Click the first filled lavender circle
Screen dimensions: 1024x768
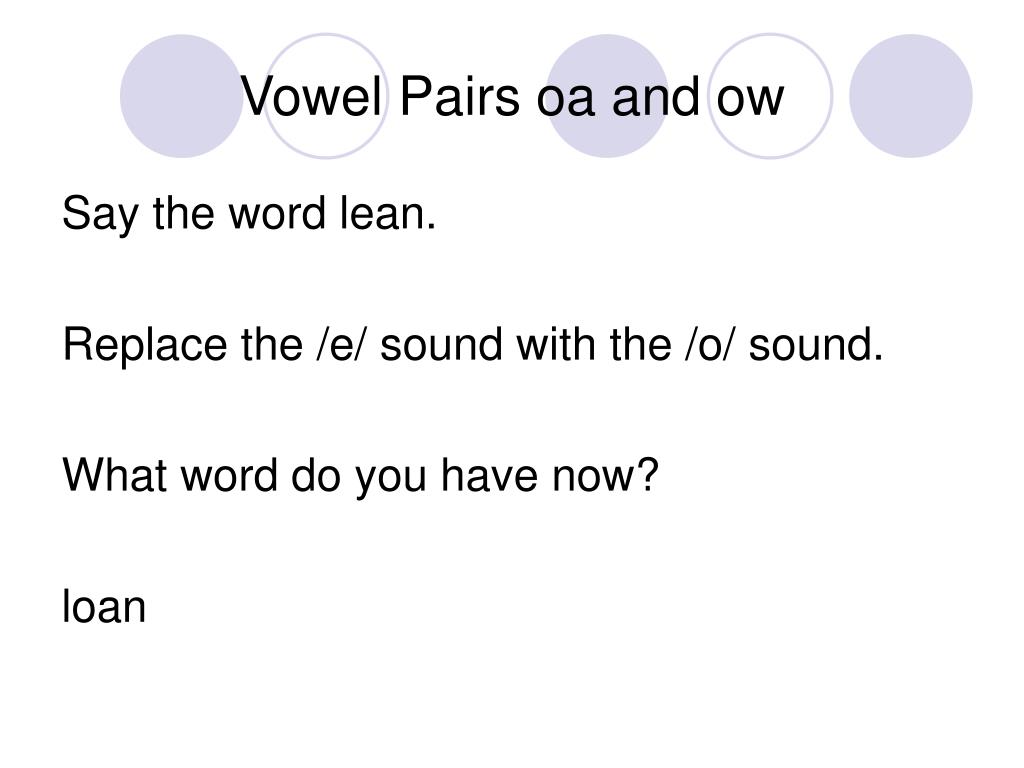(x=182, y=96)
